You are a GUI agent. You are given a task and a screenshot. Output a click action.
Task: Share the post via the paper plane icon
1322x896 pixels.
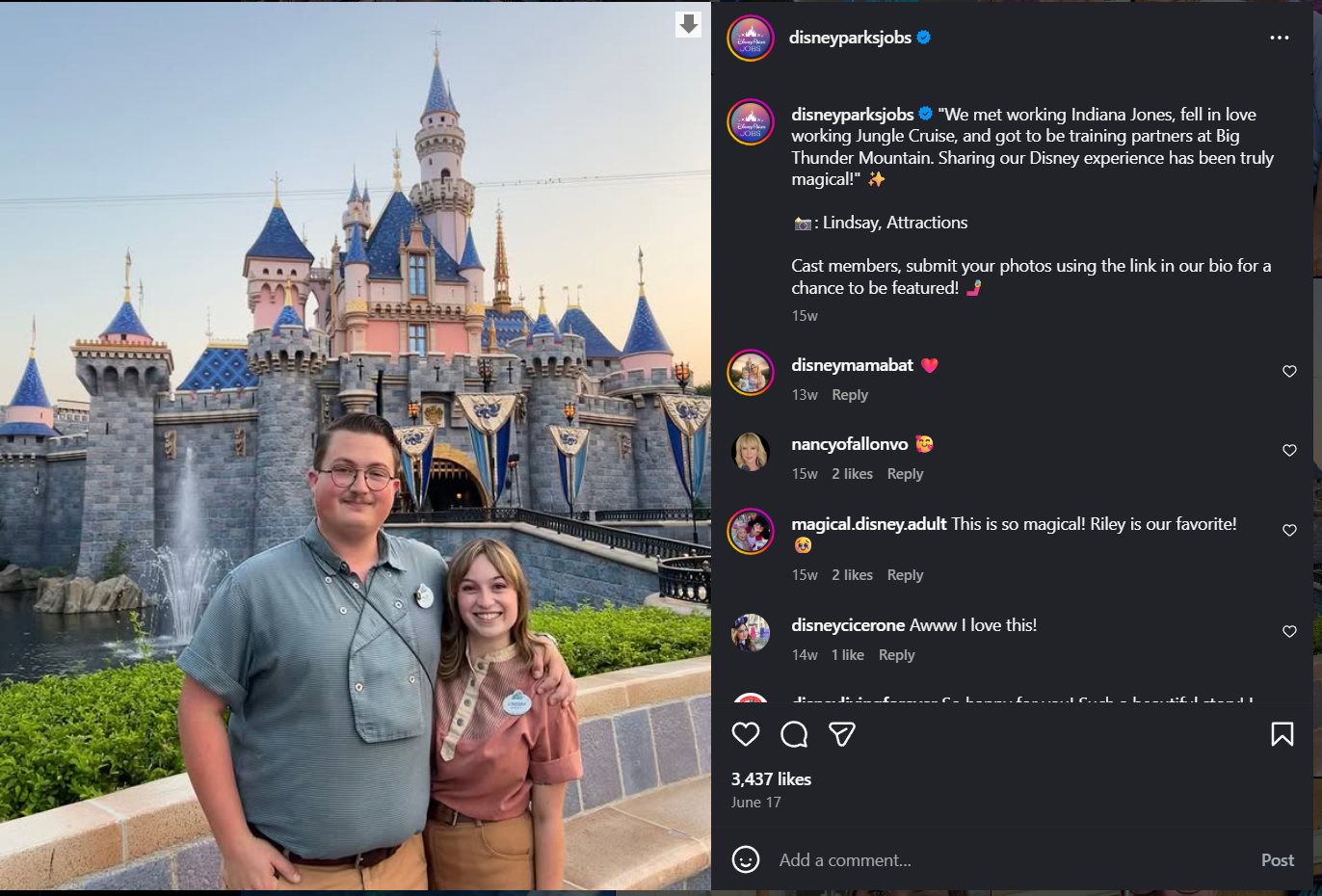[842, 734]
